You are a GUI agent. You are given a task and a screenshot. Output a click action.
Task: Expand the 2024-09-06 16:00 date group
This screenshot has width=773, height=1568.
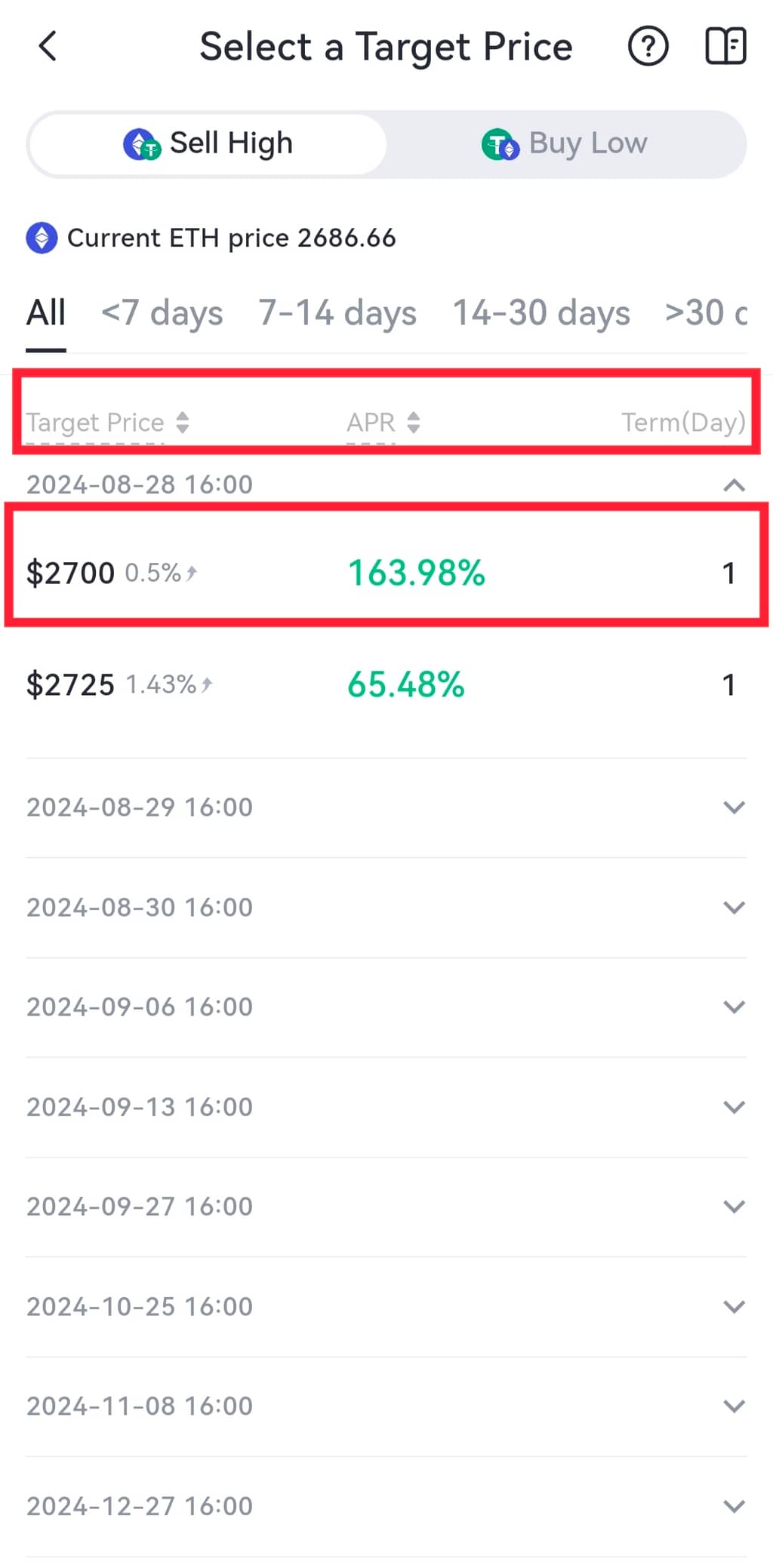734,1007
